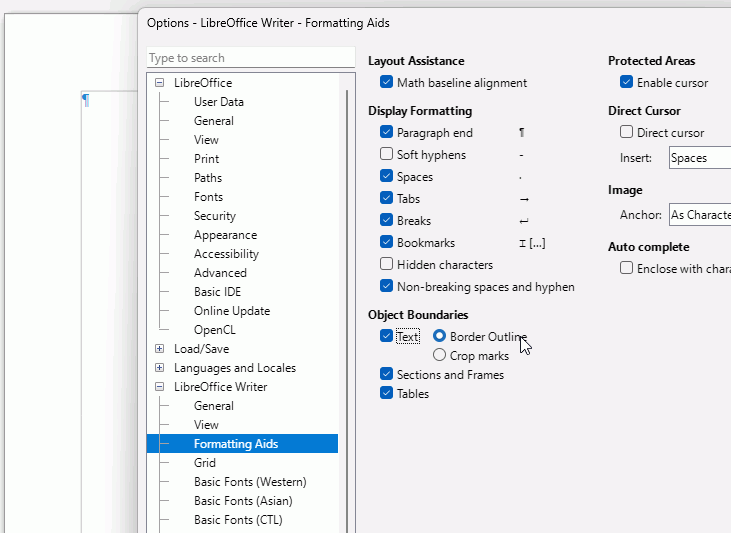Expand Languages and Locales node
The image size is (731, 533).
coord(160,368)
